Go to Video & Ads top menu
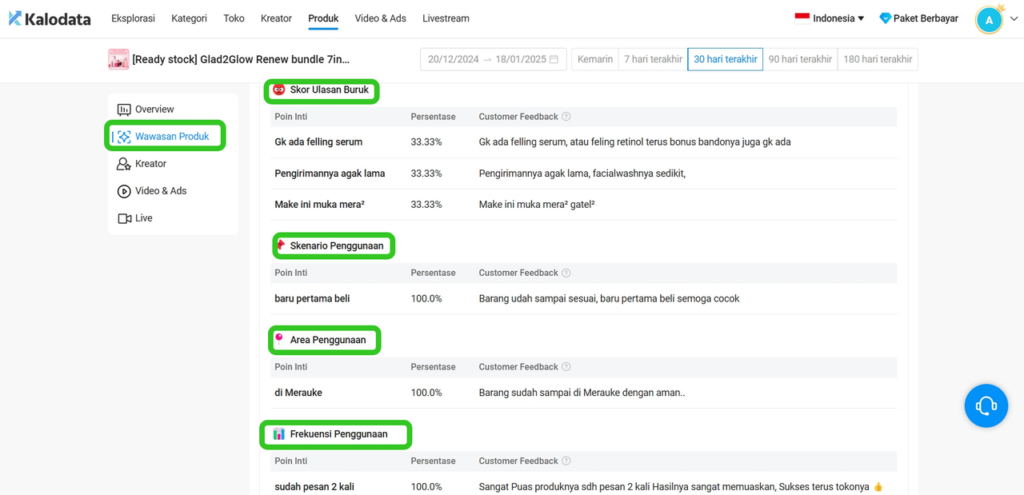1024x495 pixels. (x=381, y=18)
